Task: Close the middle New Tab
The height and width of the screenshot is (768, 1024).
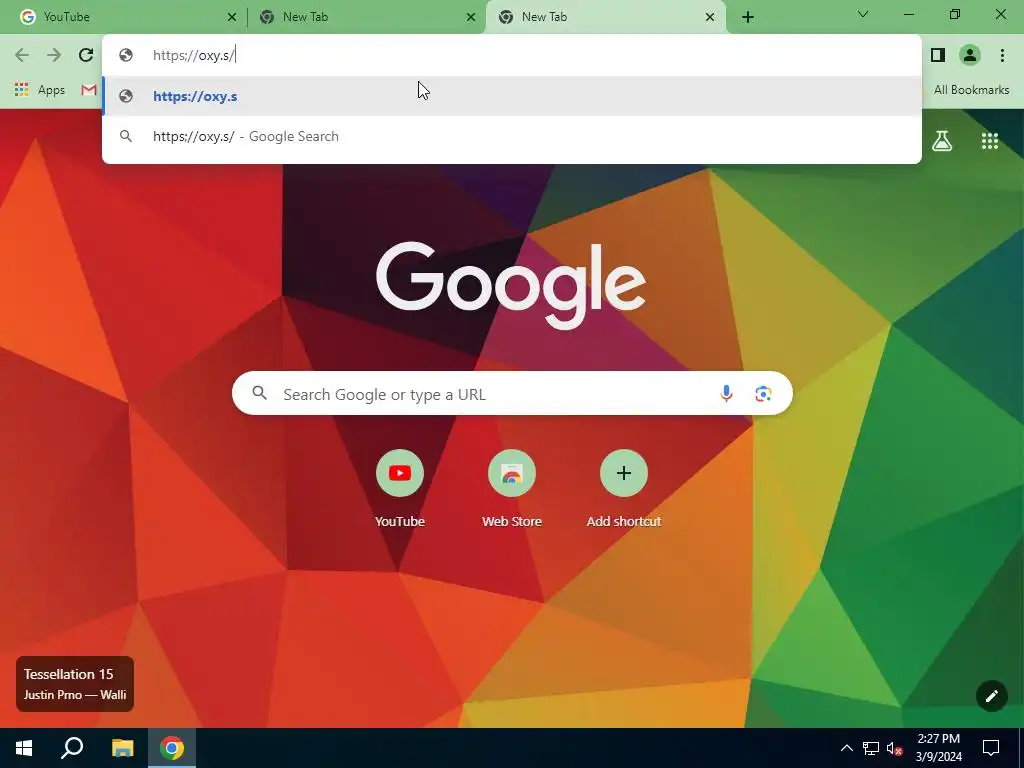Action: [x=471, y=17]
